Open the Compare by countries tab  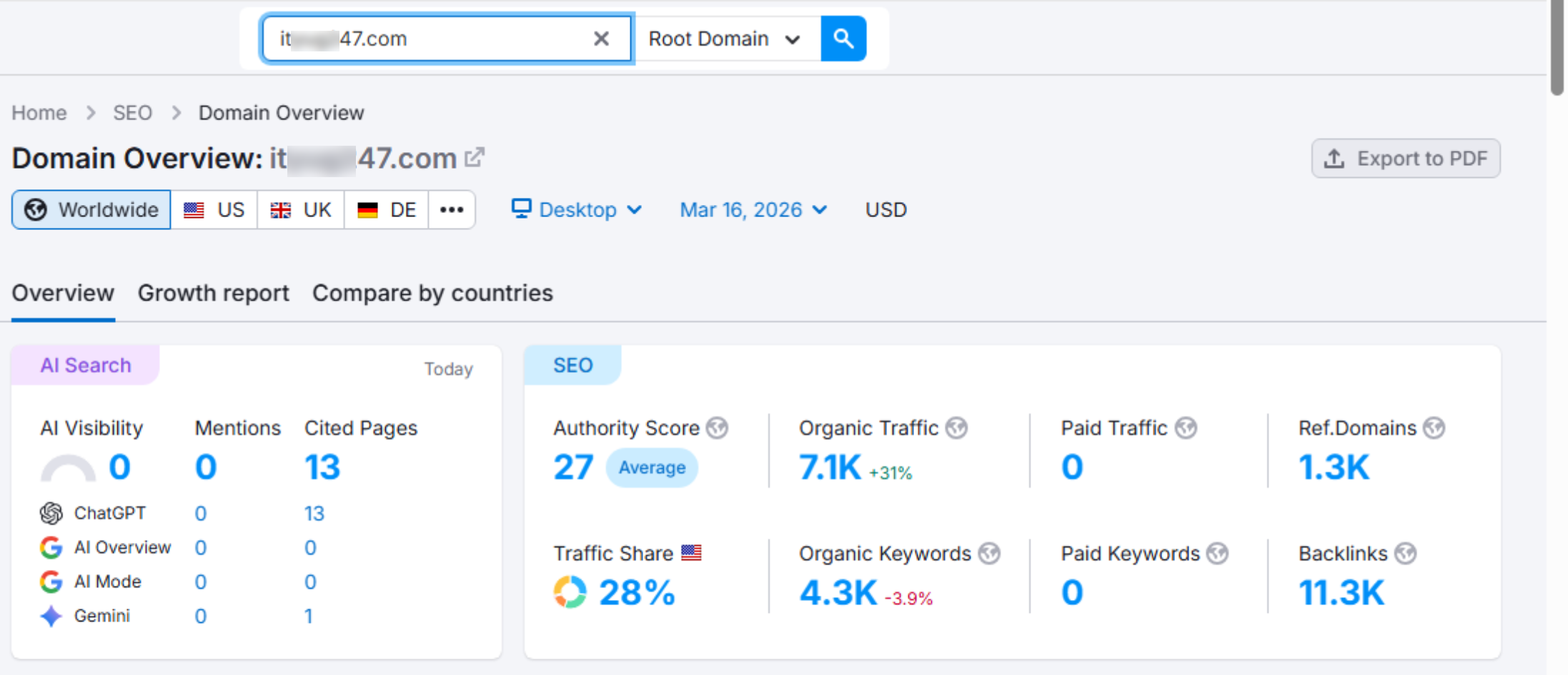432,293
